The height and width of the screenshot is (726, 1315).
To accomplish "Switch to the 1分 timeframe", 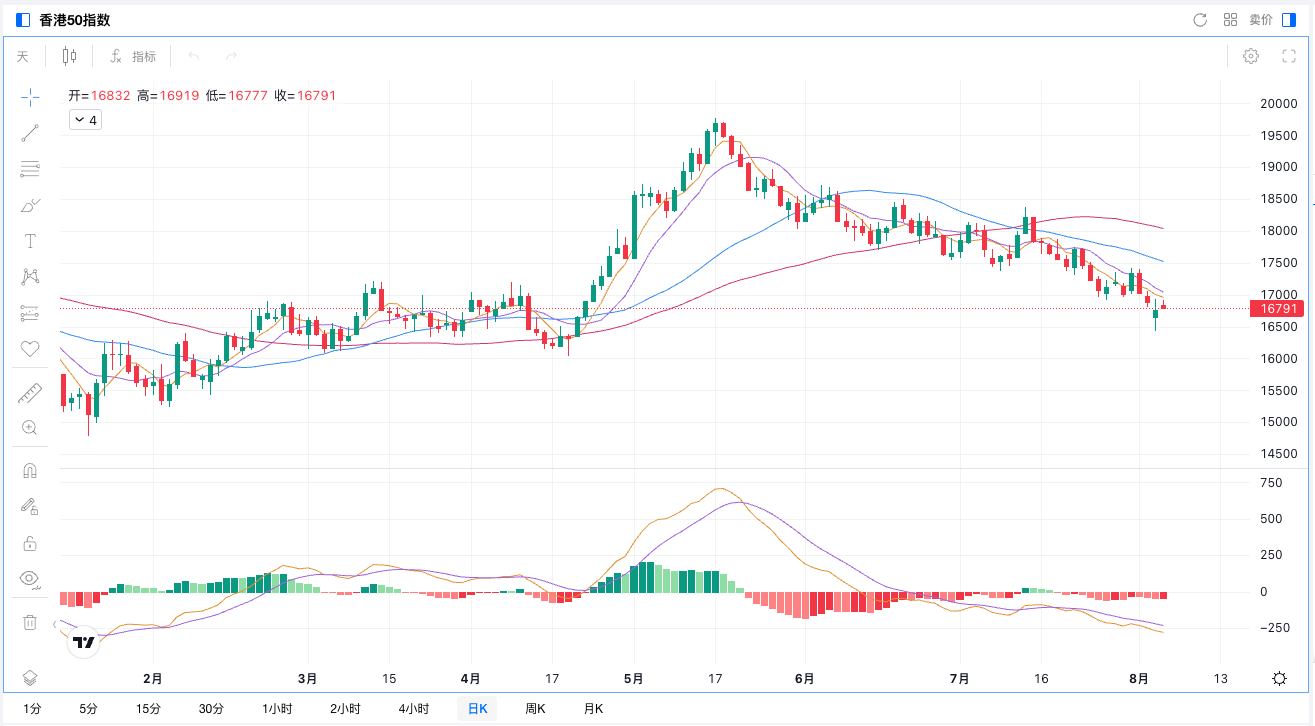I will pyautogui.click(x=30, y=709).
